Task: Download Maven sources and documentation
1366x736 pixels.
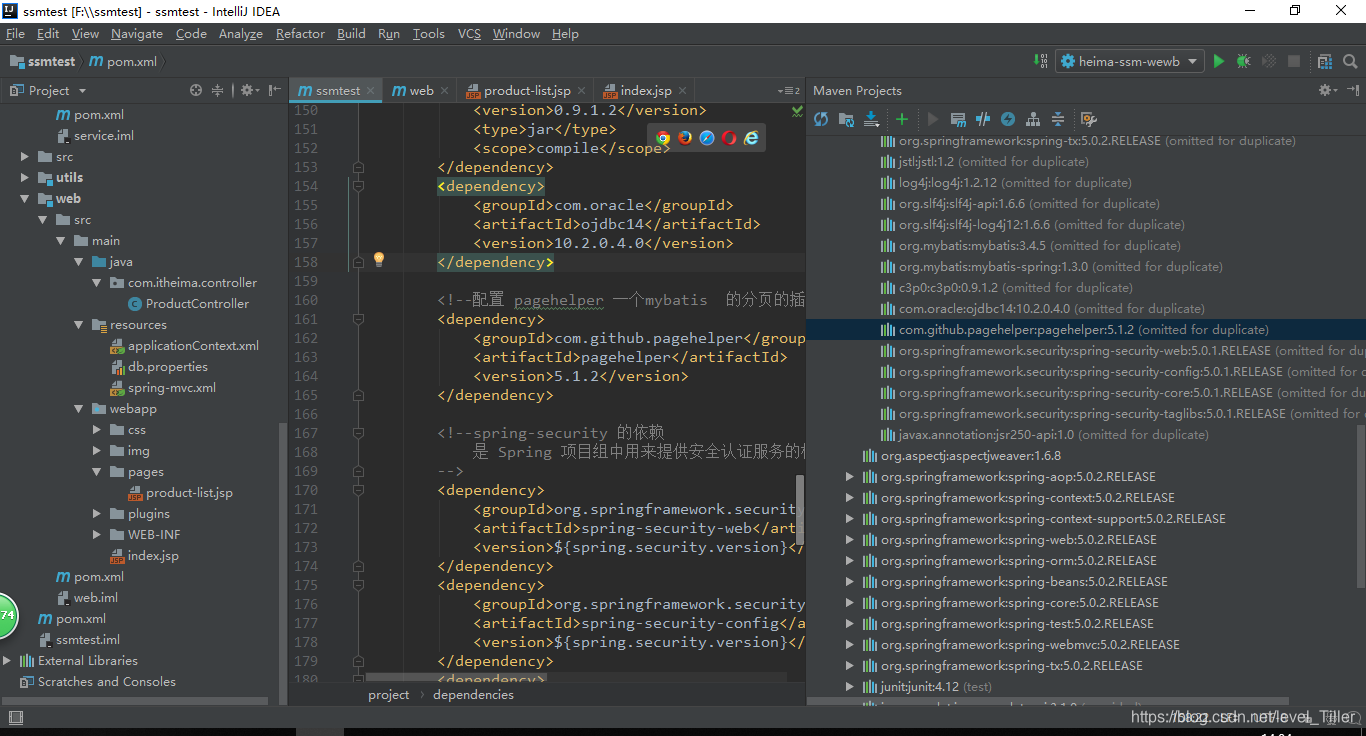Action: point(870,119)
